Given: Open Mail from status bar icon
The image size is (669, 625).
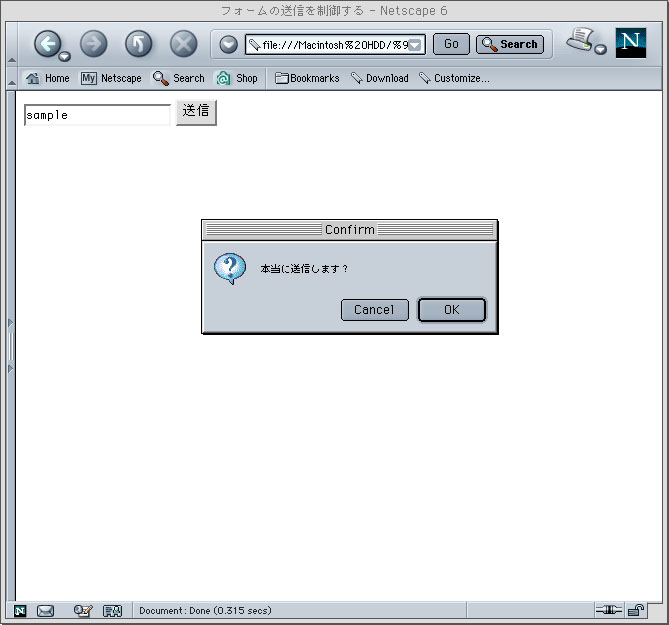Looking at the screenshot, I should coord(45,611).
